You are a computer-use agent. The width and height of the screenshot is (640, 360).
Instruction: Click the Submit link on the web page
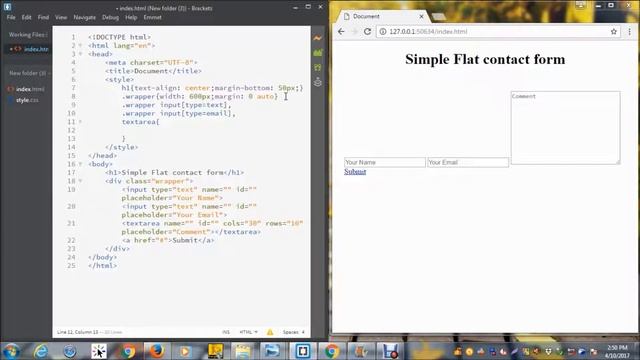pyautogui.click(x=355, y=171)
